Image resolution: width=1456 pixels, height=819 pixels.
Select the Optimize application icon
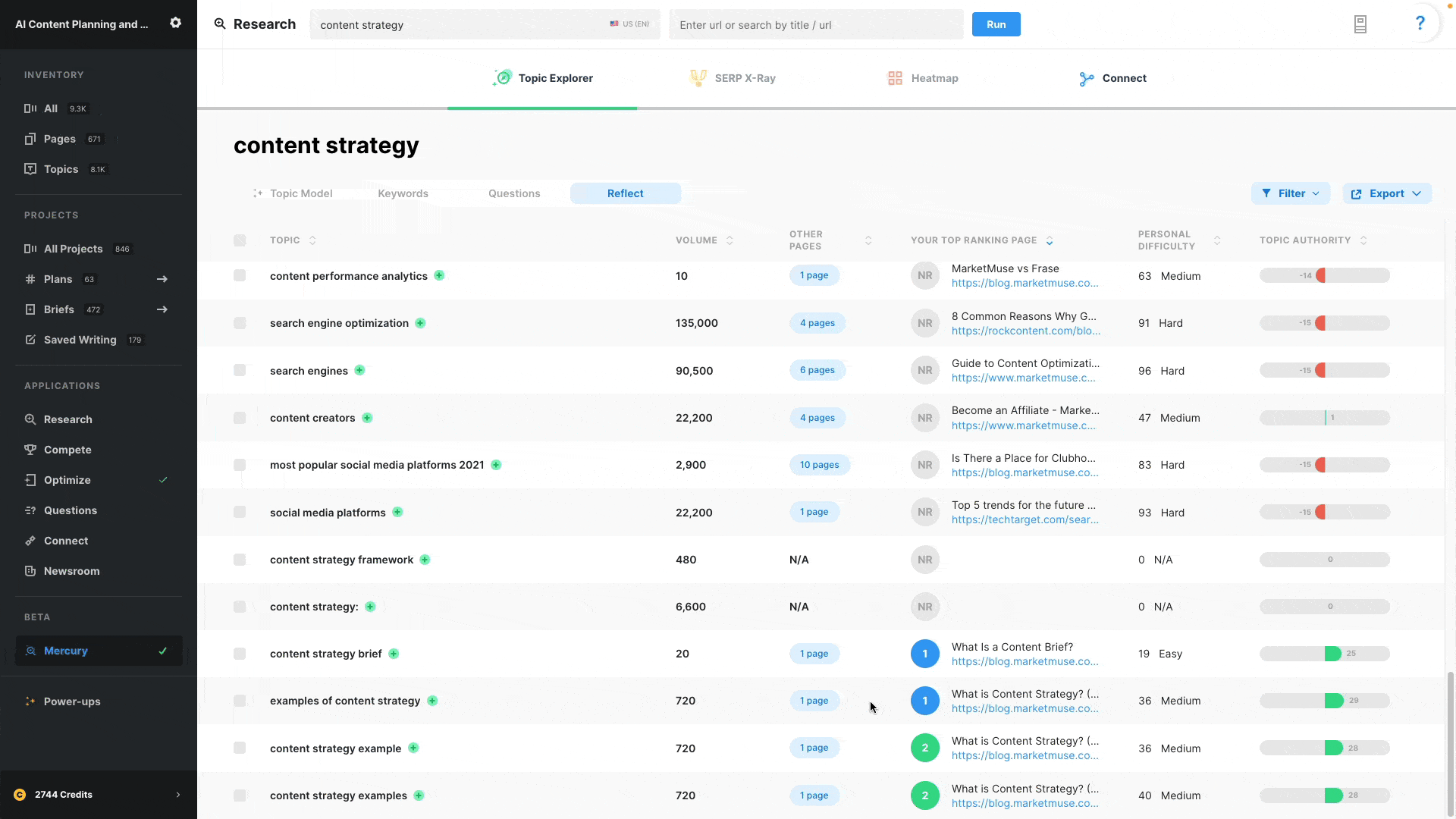tap(29, 479)
